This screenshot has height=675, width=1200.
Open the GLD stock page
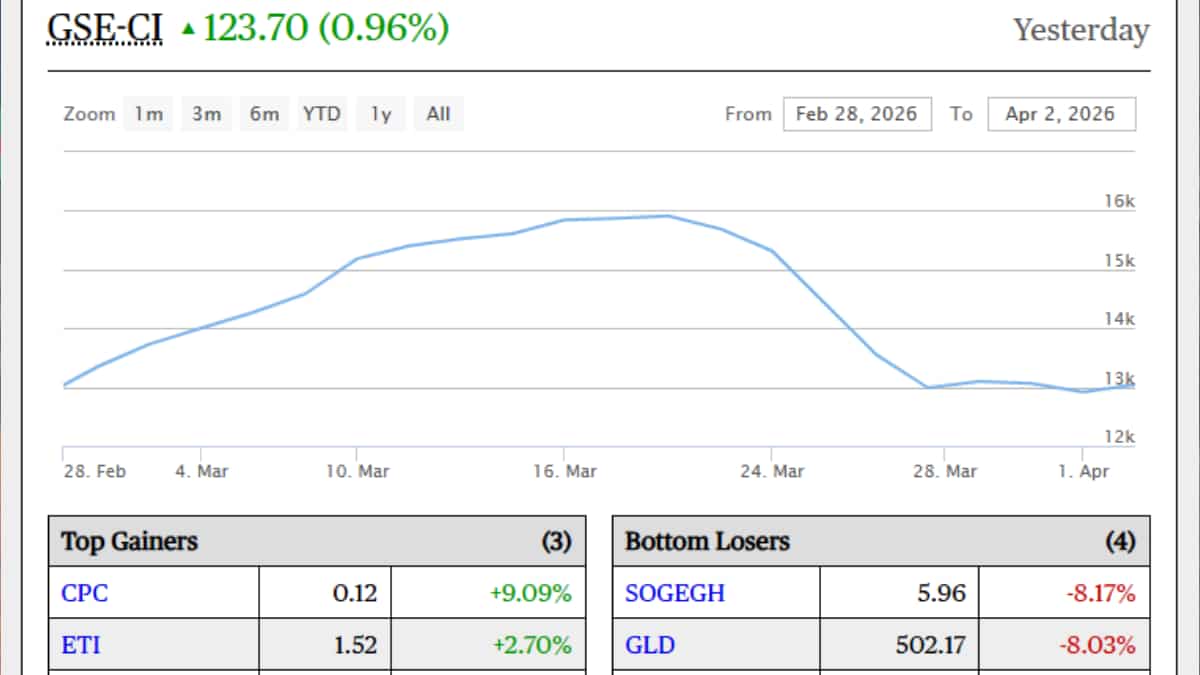(x=652, y=645)
